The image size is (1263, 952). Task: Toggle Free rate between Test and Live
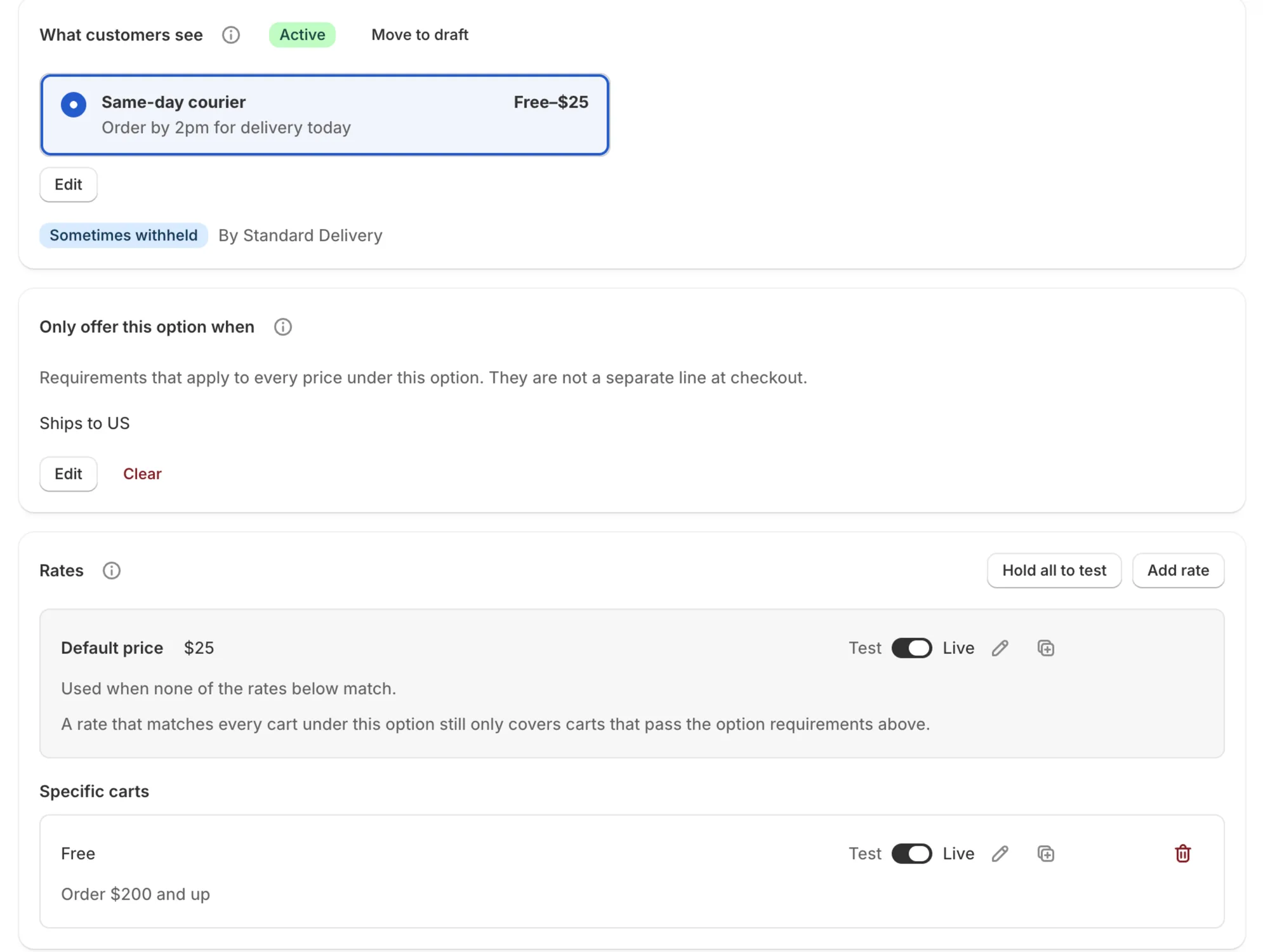(912, 854)
